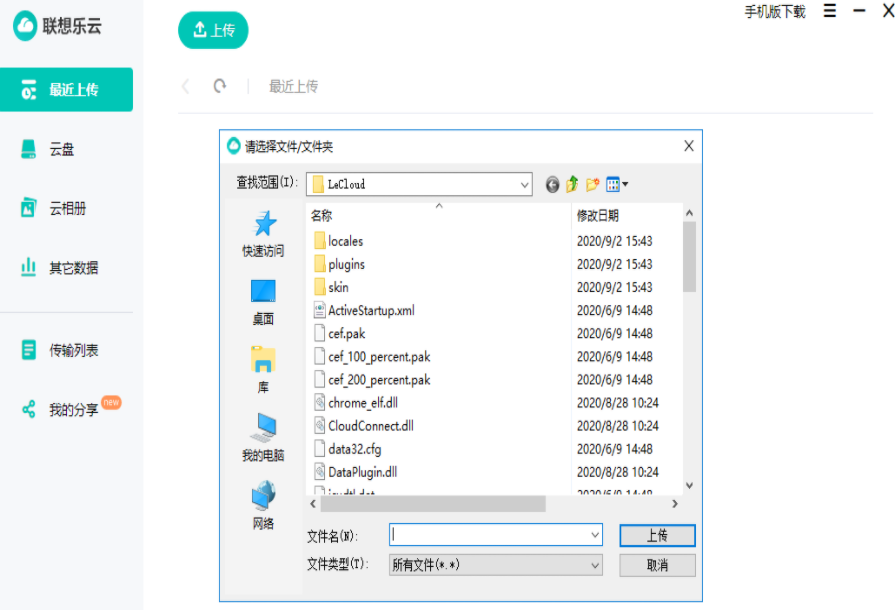Click the horizontal scrollbar thumb

pyautogui.click(x=433, y=503)
